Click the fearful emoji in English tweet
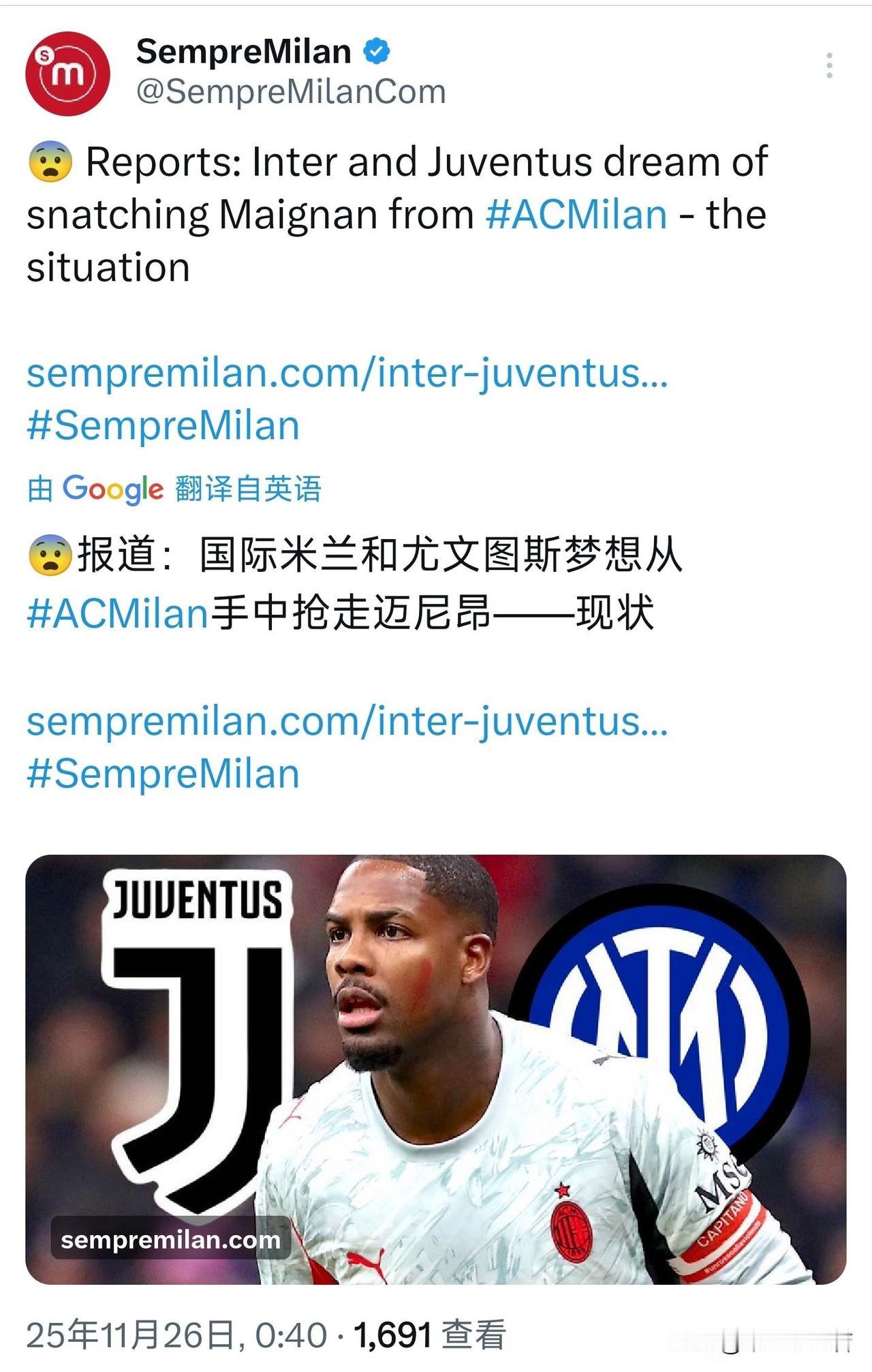Screen dimensions: 872x1372 click(50, 162)
